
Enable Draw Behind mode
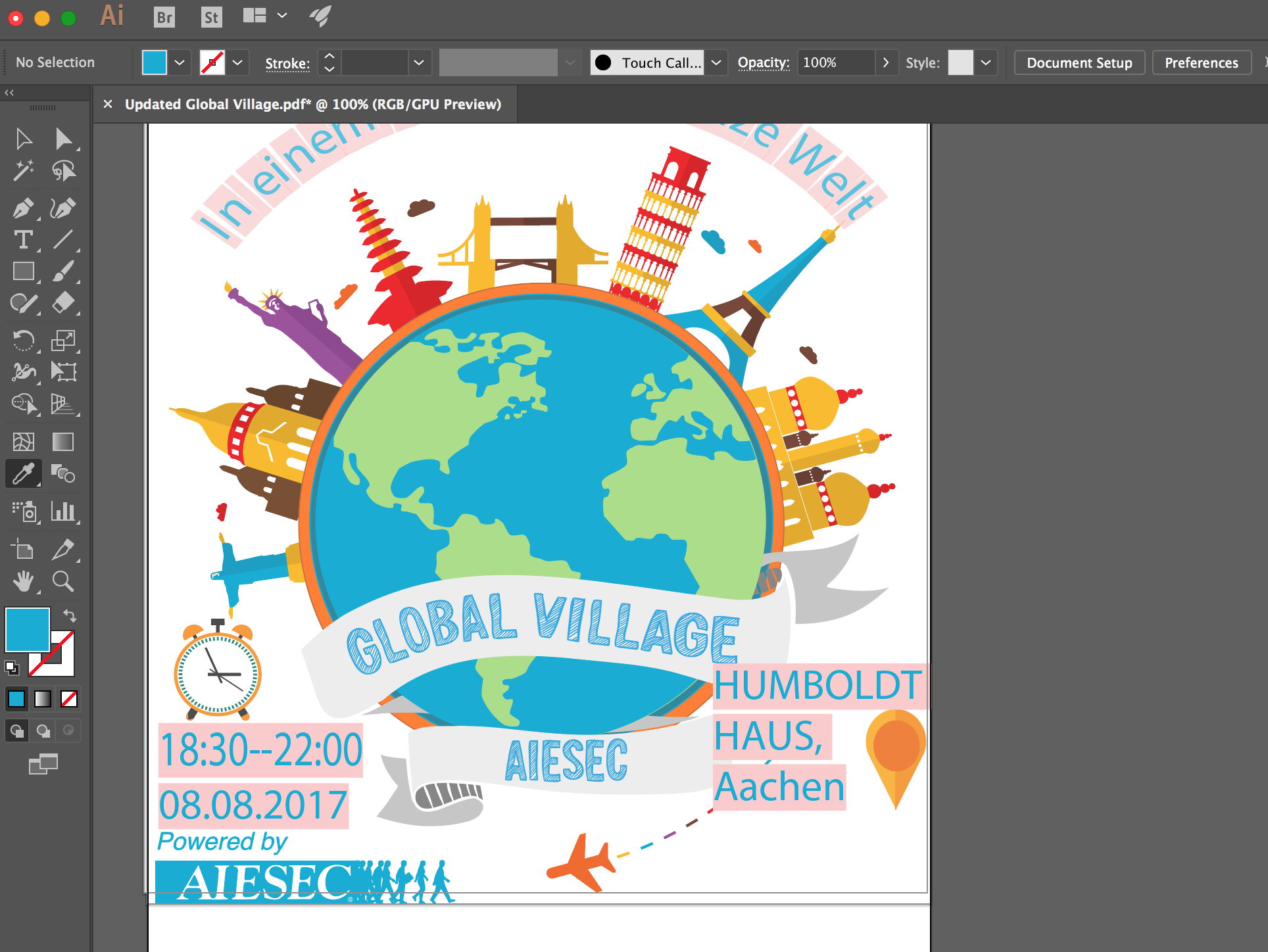tap(43, 730)
